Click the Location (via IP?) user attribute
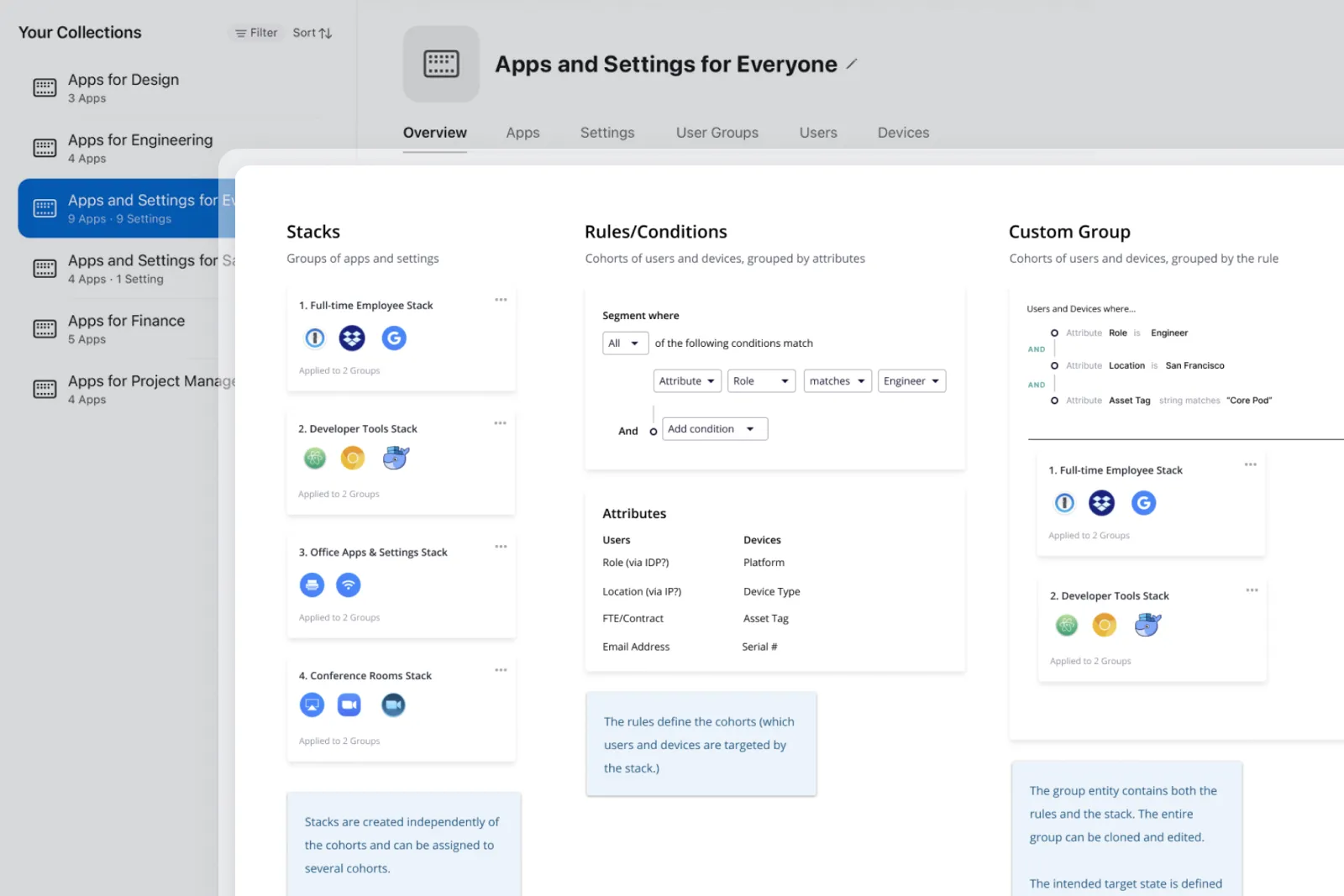This screenshot has height=896, width=1344. pyautogui.click(x=642, y=591)
